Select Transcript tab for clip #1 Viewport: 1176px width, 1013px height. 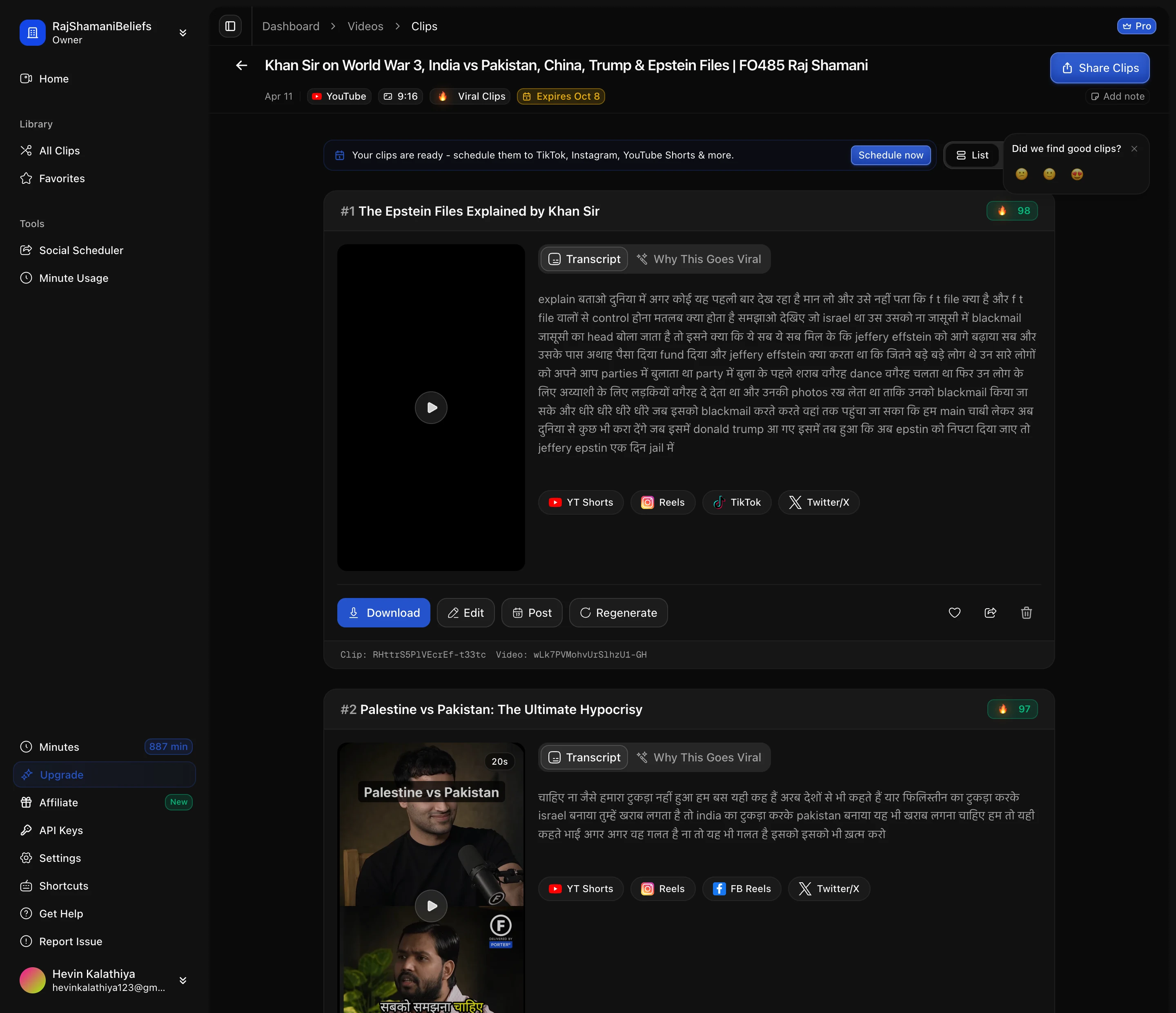pyautogui.click(x=584, y=259)
